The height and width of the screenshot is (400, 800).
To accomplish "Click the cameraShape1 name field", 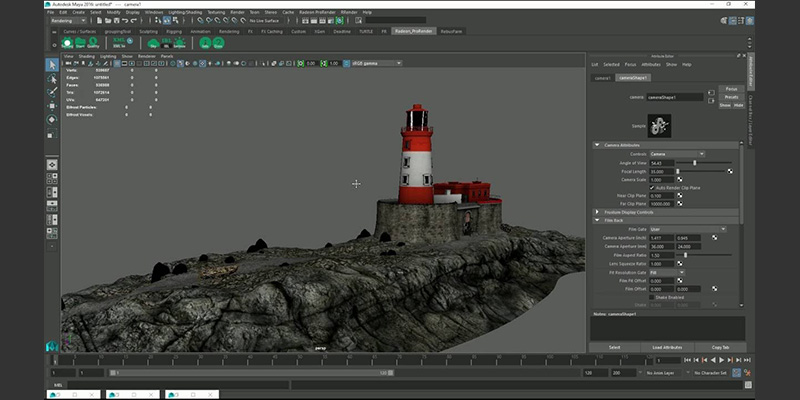I will [675, 97].
